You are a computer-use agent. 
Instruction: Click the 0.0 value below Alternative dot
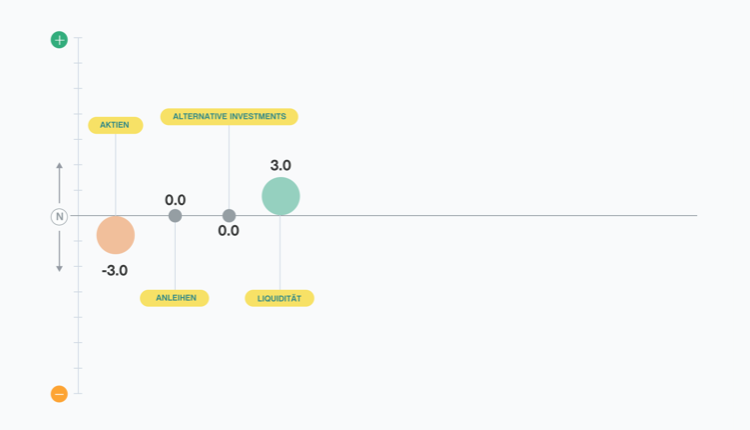click(x=229, y=231)
